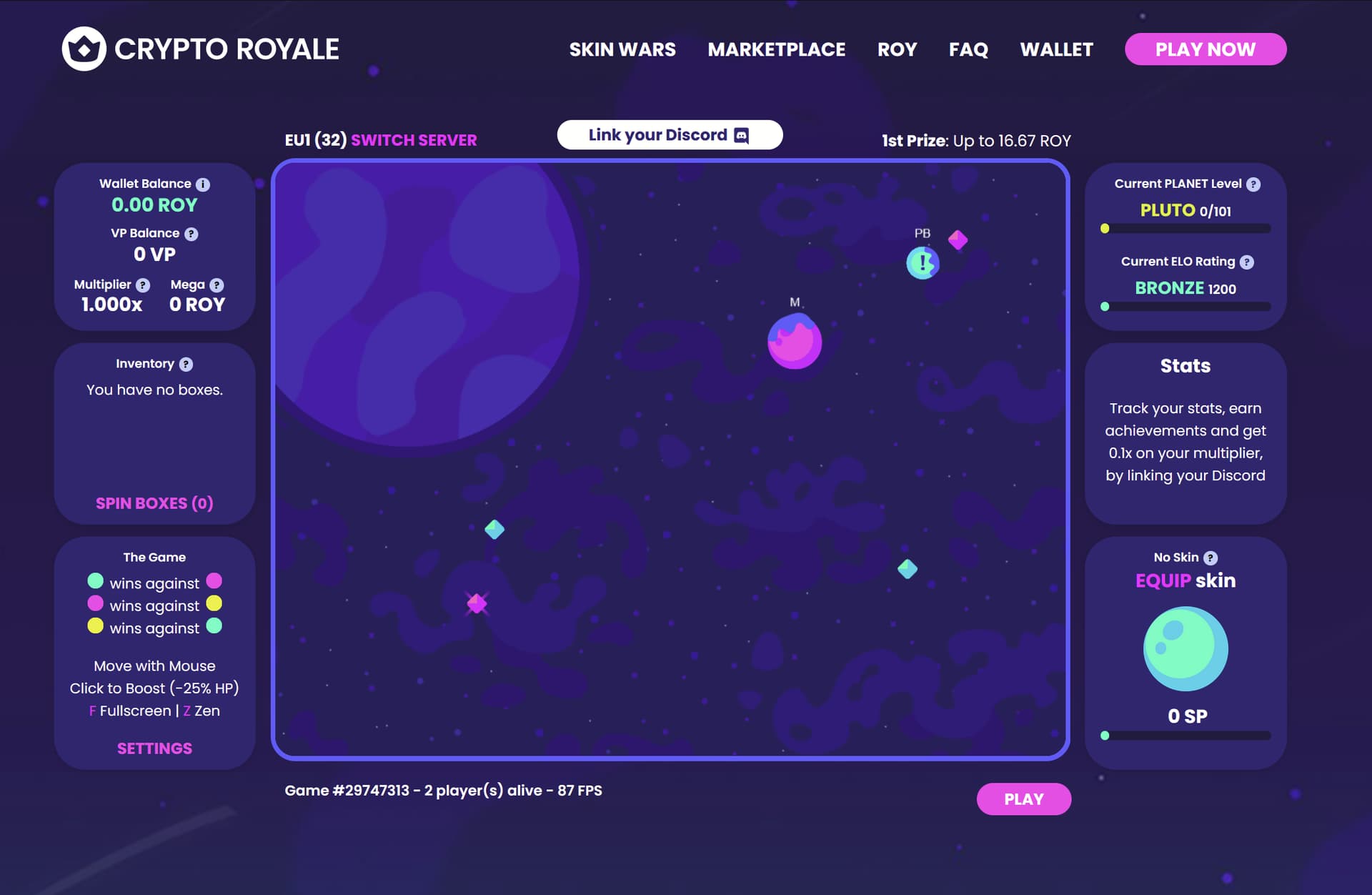Open No Skin help icon
This screenshot has height=895, width=1372.
point(1211,558)
